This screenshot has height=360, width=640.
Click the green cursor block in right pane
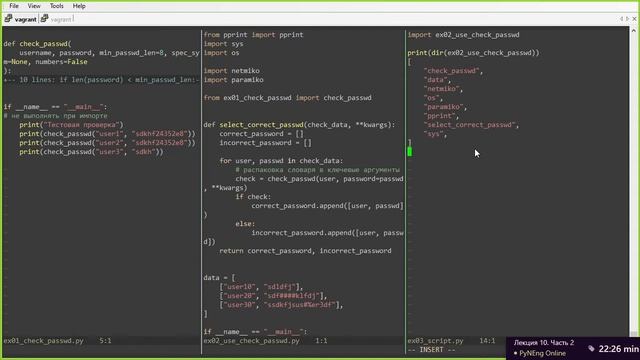coord(409,152)
